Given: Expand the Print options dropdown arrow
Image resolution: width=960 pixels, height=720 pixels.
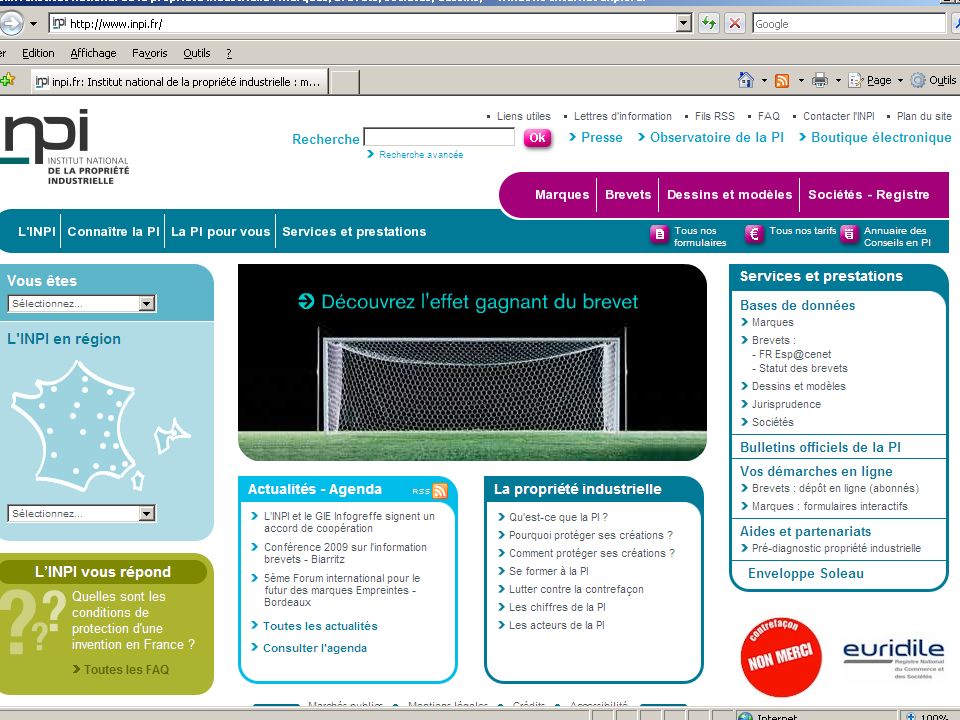Looking at the screenshot, I should point(838,80).
